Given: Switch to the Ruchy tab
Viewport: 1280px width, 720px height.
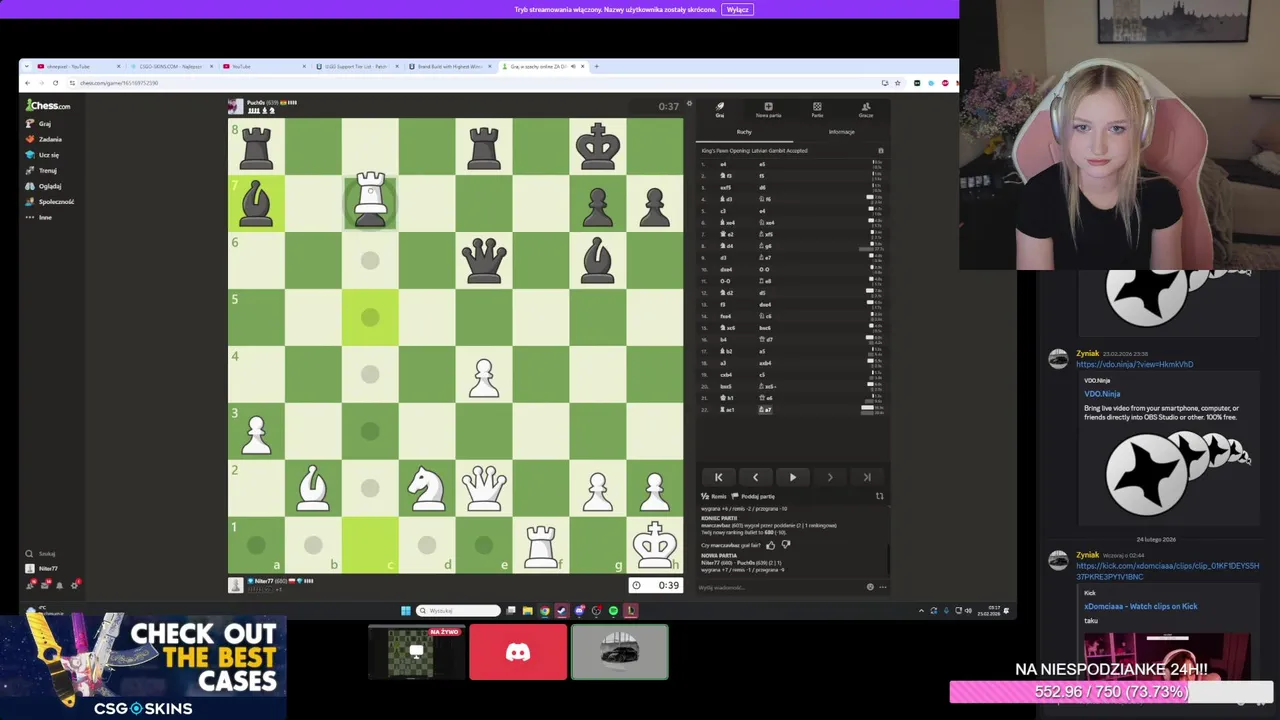Looking at the screenshot, I should (744, 132).
